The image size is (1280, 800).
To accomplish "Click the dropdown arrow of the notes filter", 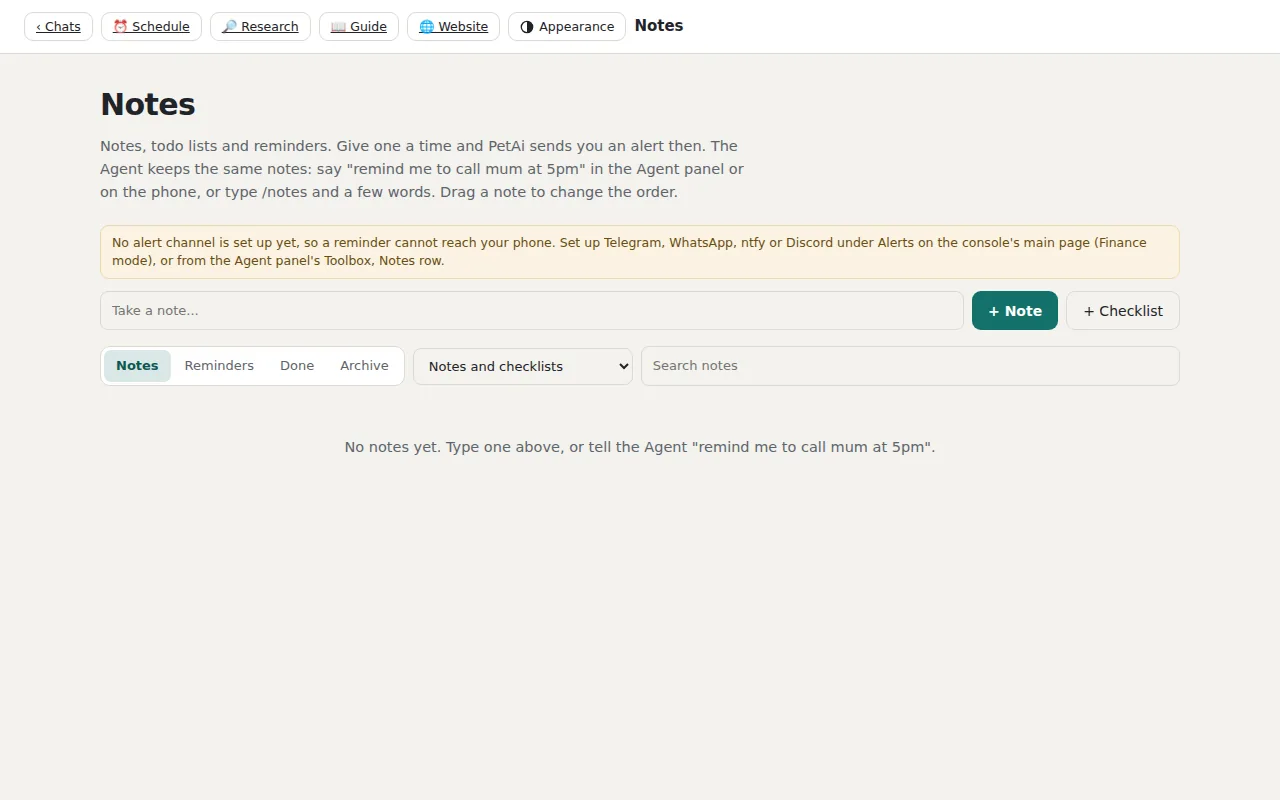I will (623, 366).
